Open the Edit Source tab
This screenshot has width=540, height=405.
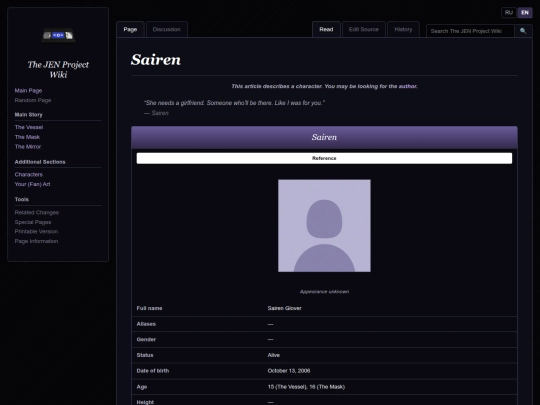(x=364, y=30)
